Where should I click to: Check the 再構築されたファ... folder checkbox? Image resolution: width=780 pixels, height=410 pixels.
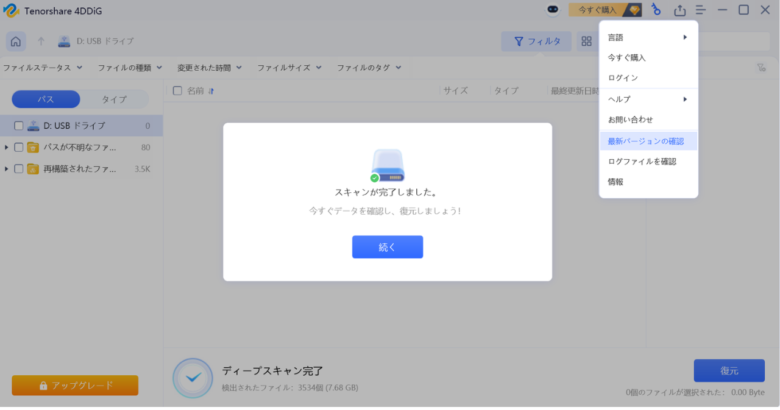(x=18, y=169)
